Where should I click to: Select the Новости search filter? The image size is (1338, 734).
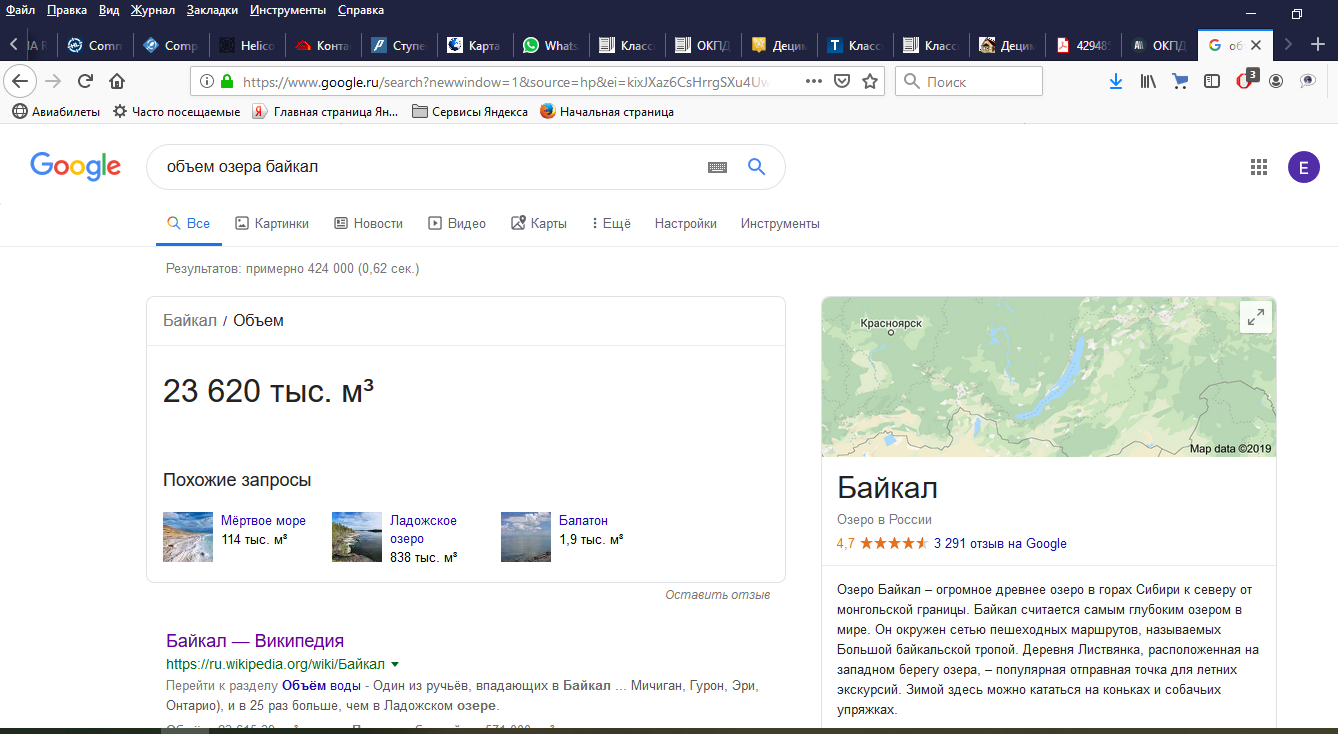click(x=368, y=223)
